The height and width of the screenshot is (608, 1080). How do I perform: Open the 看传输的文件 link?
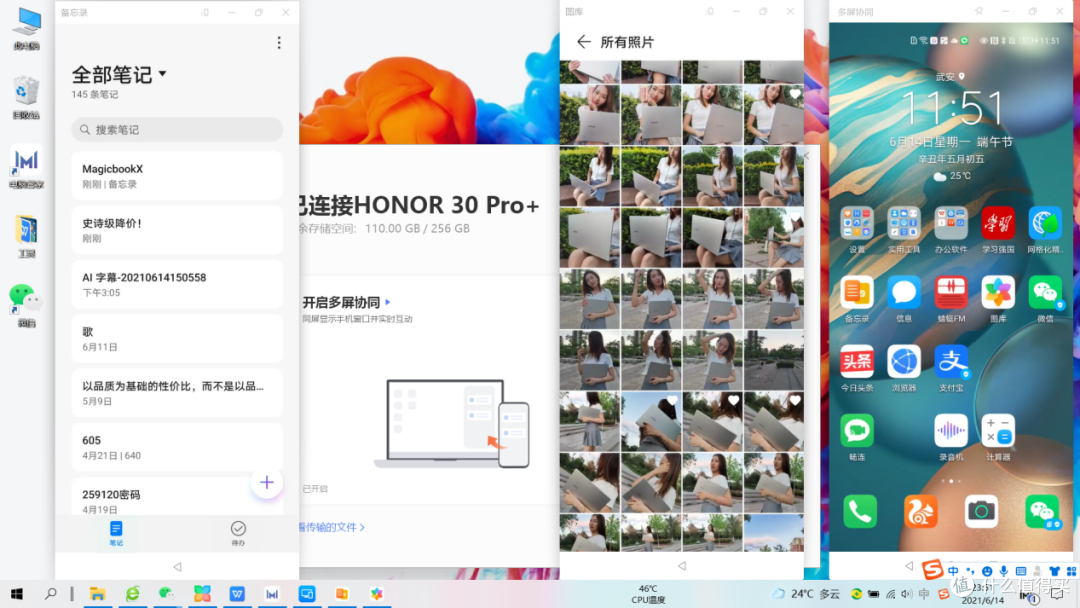[331, 527]
